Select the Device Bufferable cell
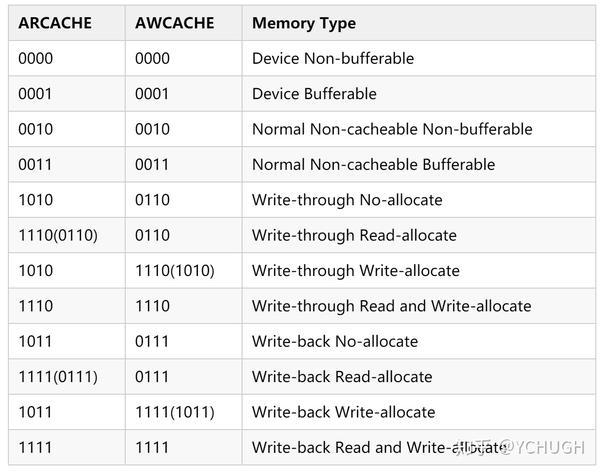 pyautogui.click(x=314, y=94)
